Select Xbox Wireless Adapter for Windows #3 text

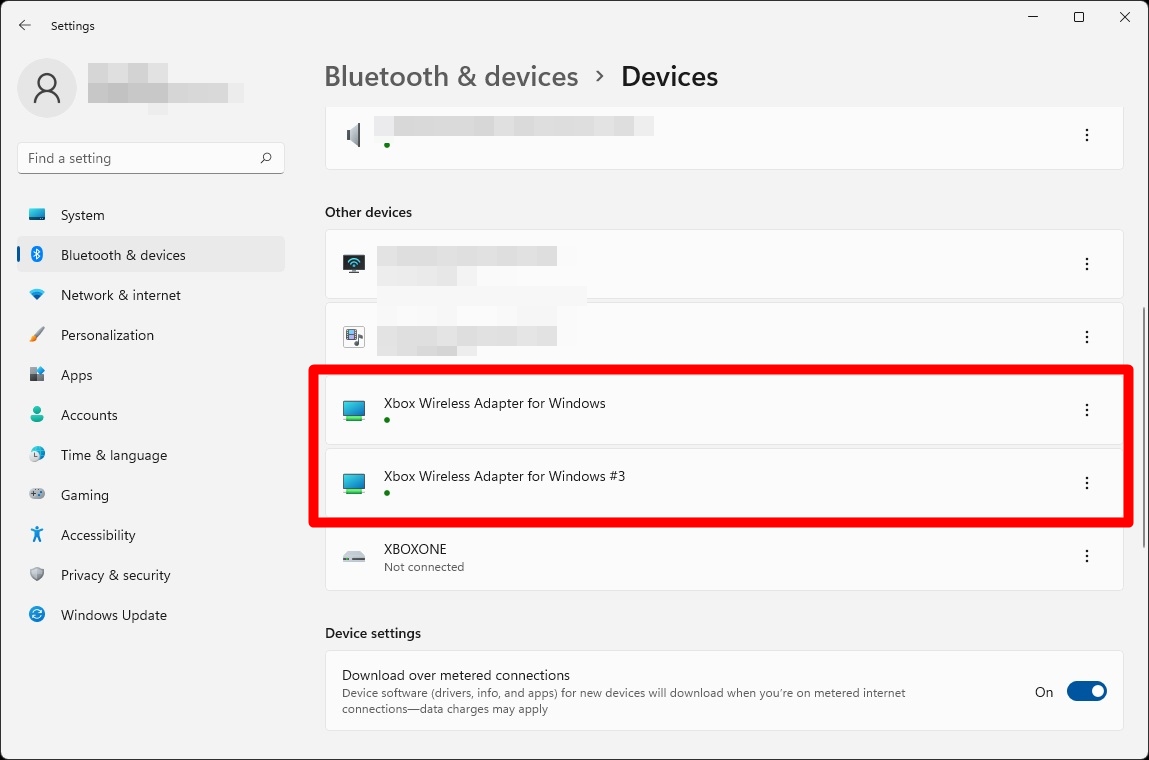(504, 476)
